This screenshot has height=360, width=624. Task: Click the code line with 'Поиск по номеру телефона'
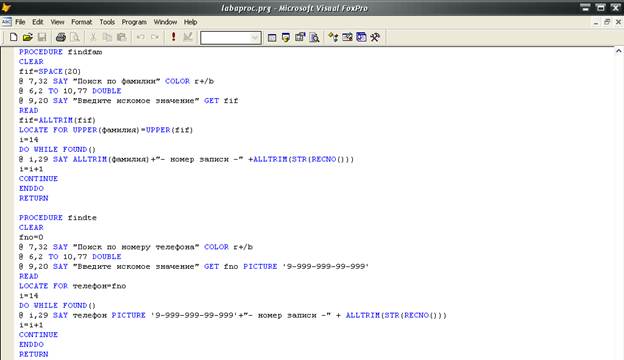[x=136, y=247]
